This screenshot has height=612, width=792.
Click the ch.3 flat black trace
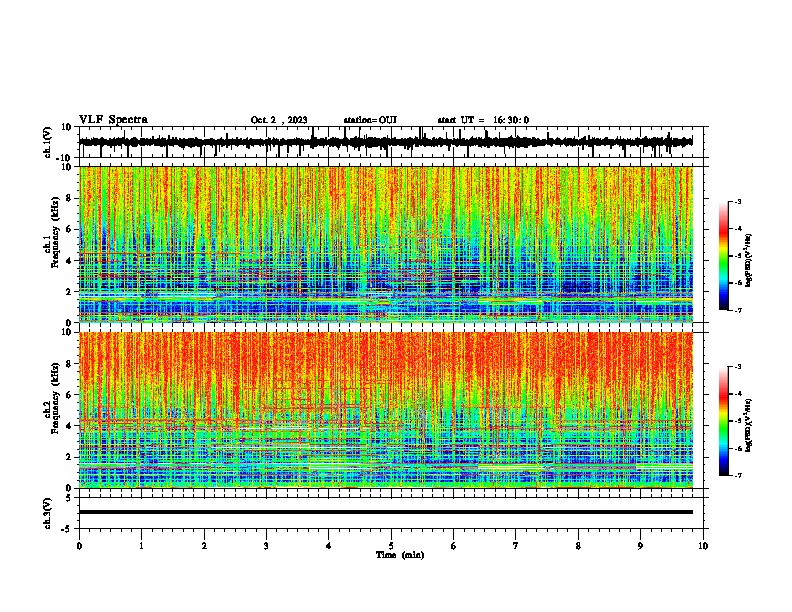coord(386,512)
